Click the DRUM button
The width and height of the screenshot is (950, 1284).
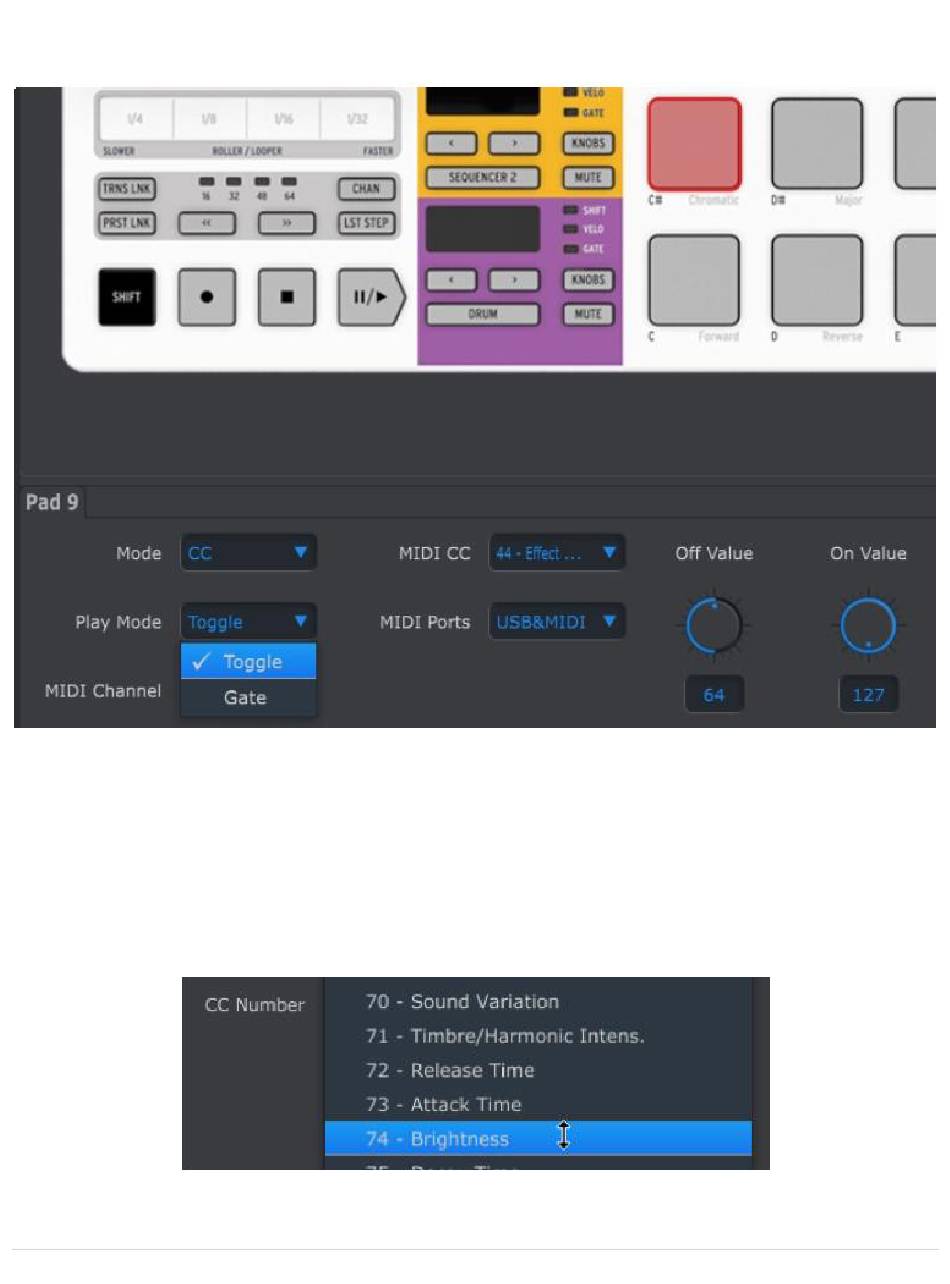(483, 314)
